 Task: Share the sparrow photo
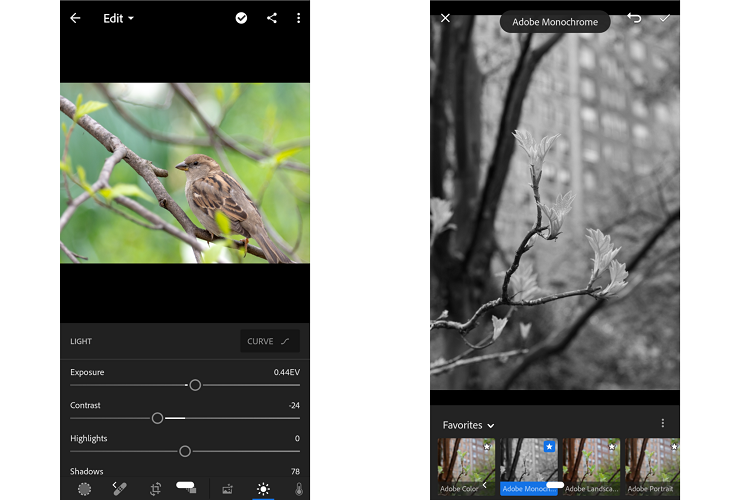click(x=271, y=18)
